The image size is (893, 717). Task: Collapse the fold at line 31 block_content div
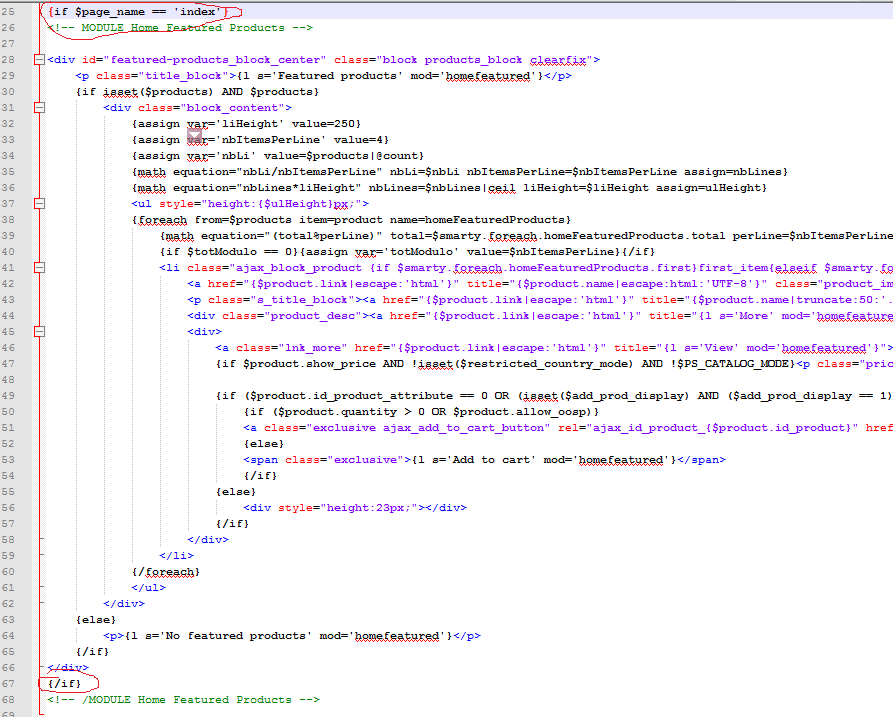[39, 107]
